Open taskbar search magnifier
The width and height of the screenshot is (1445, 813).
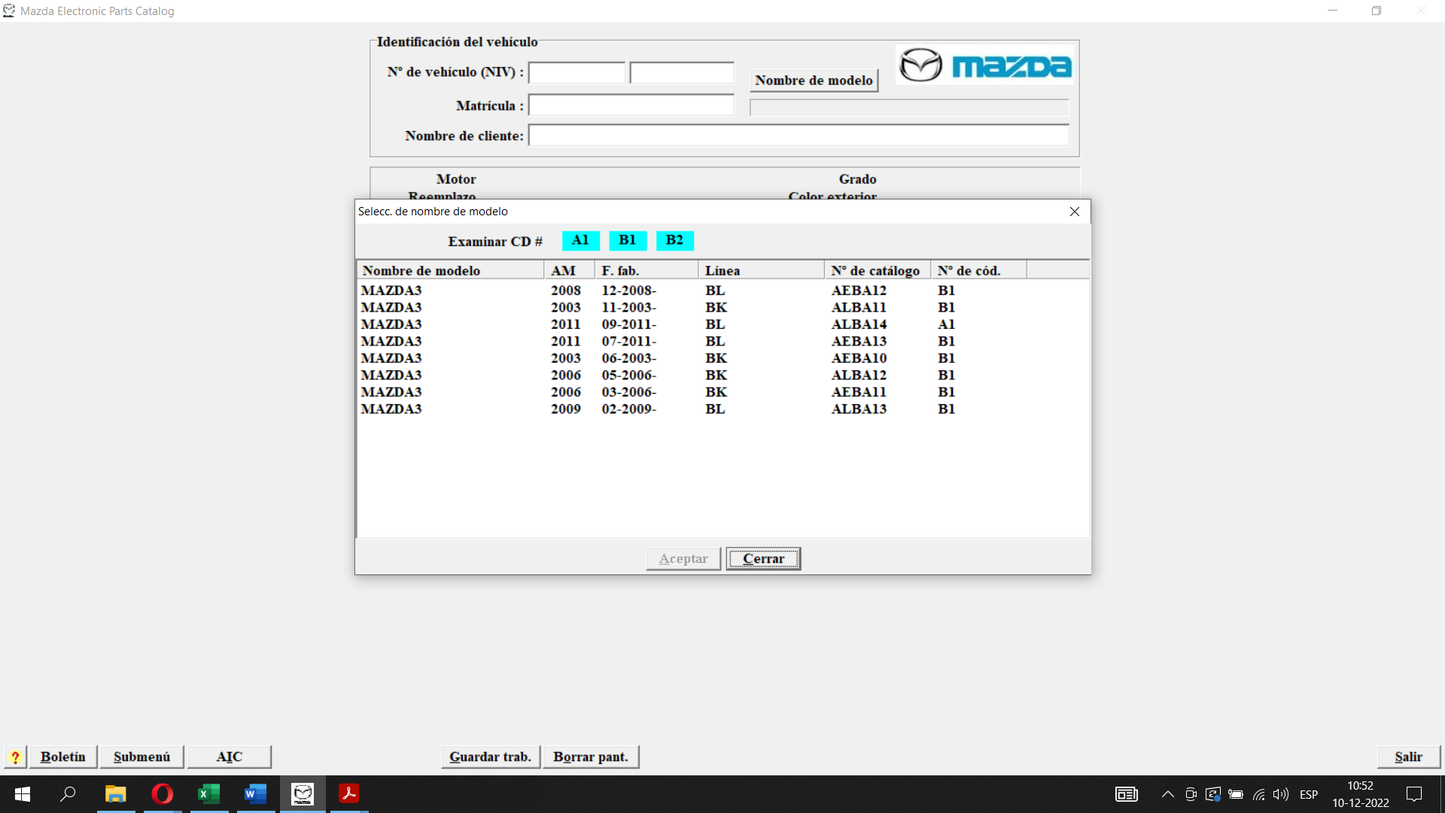68,794
